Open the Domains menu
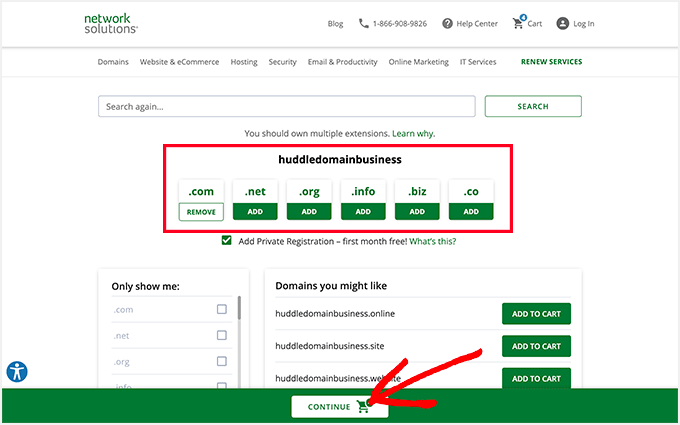This screenshot has width=680, height=425. pos(113,62)
